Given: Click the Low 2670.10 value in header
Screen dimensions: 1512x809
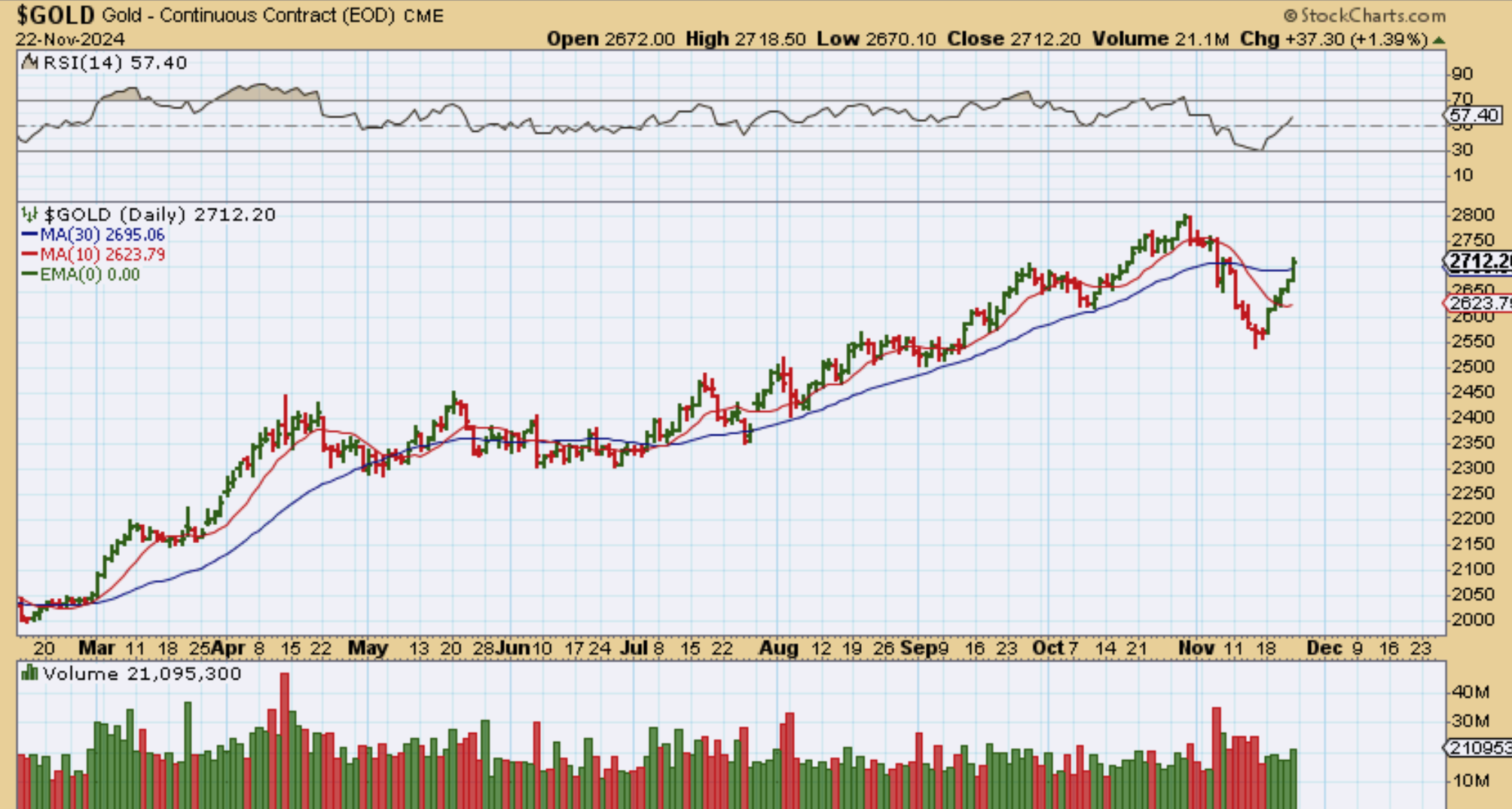Looking at the screenshot, I should point(876,39).
